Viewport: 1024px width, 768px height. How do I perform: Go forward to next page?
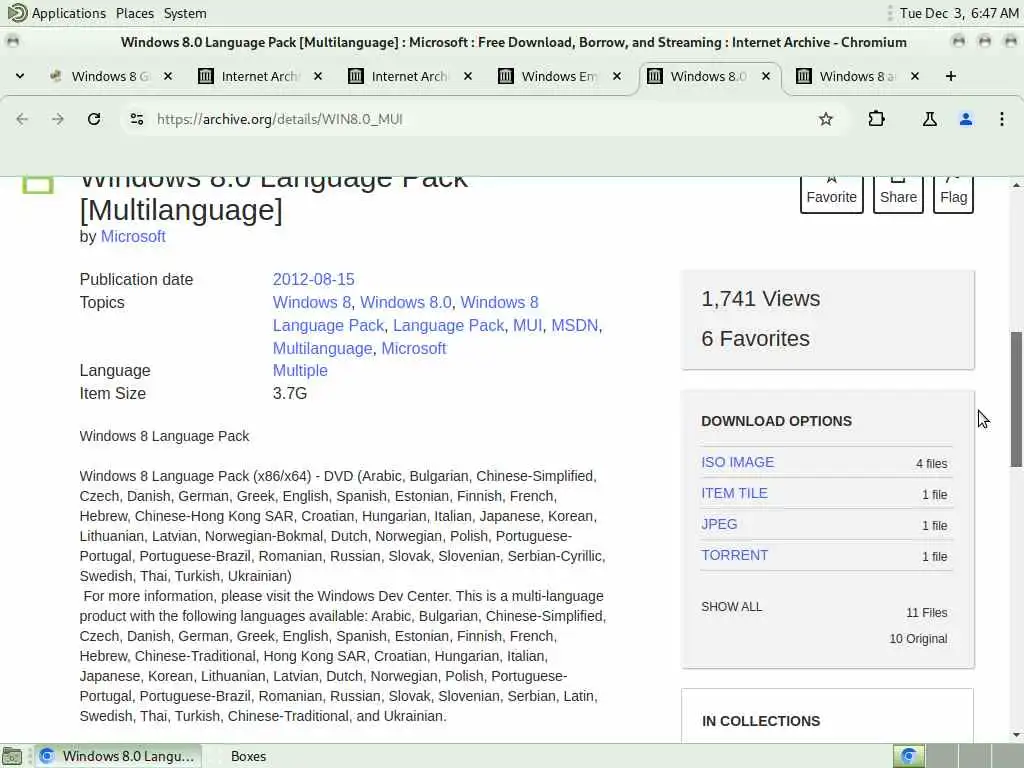click(x=58, y=119)
